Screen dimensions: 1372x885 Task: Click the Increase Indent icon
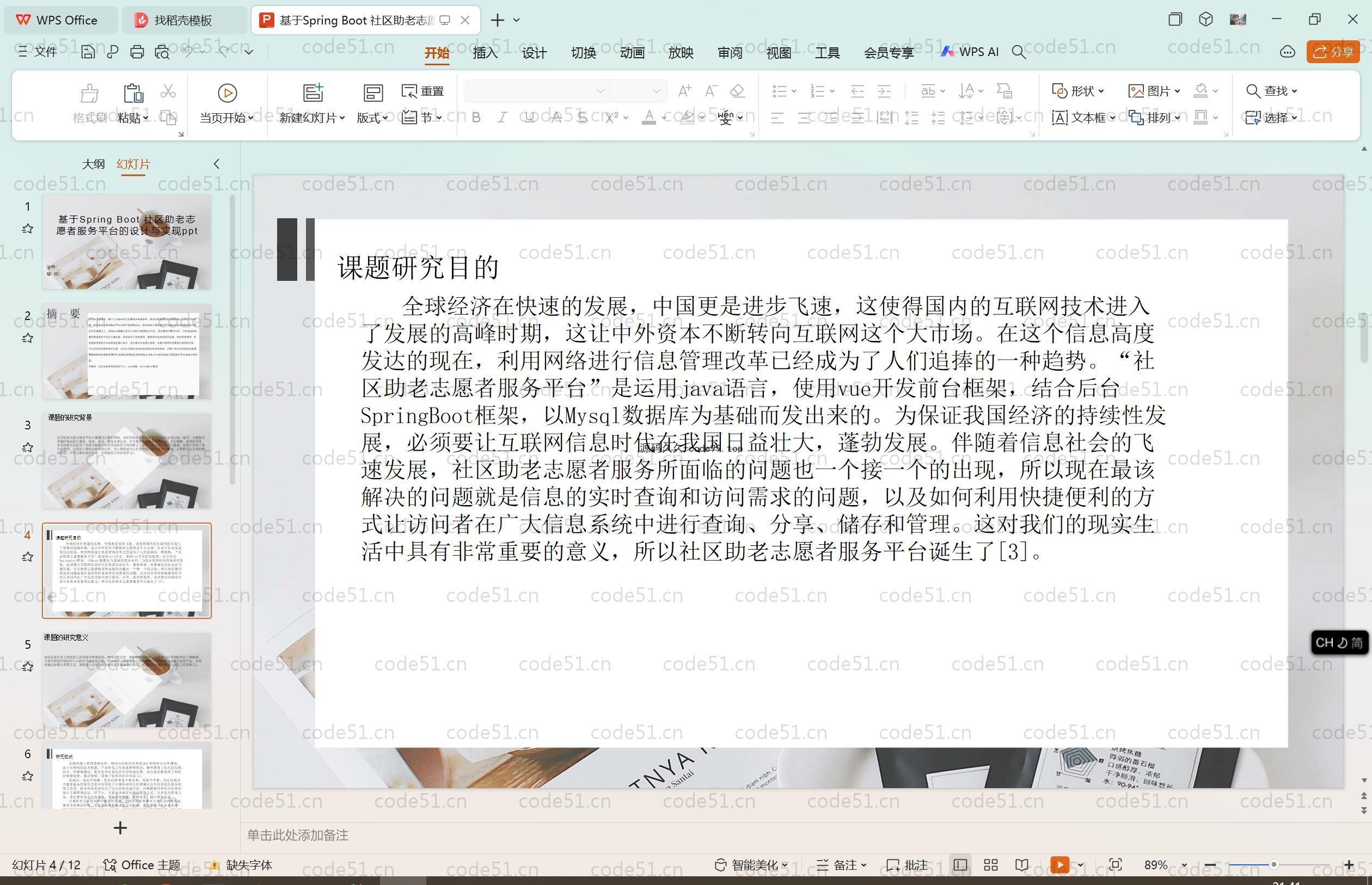coord(884,91)
